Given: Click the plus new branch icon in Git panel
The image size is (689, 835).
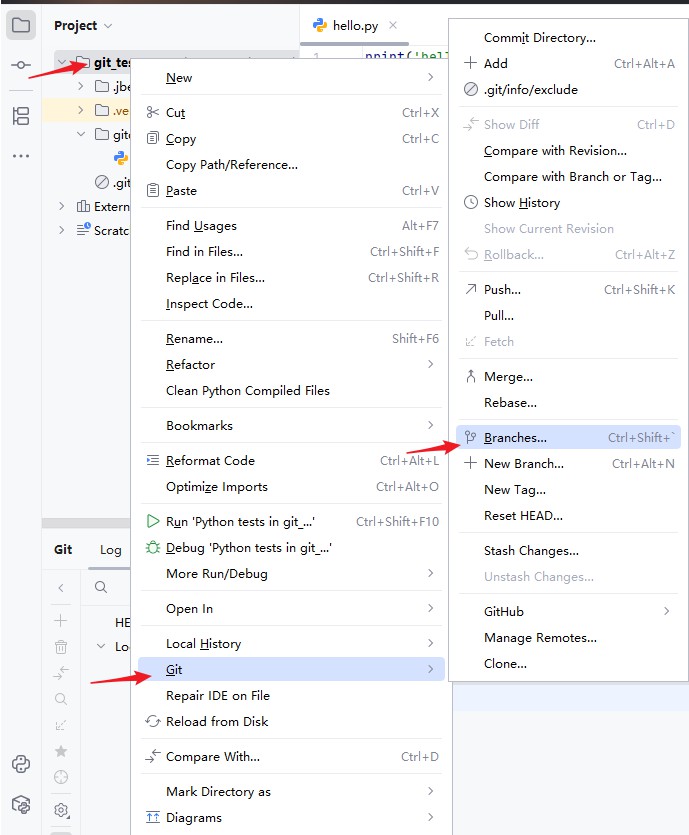Looking at the screenshot, I should coord(61,621).
